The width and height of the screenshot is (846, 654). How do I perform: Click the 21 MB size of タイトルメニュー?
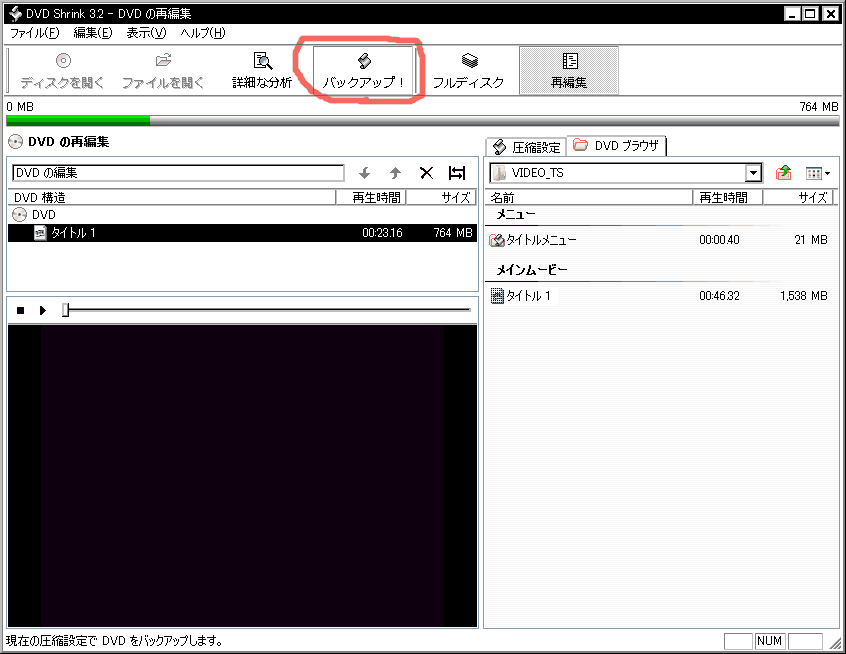(x=810, y=240)
